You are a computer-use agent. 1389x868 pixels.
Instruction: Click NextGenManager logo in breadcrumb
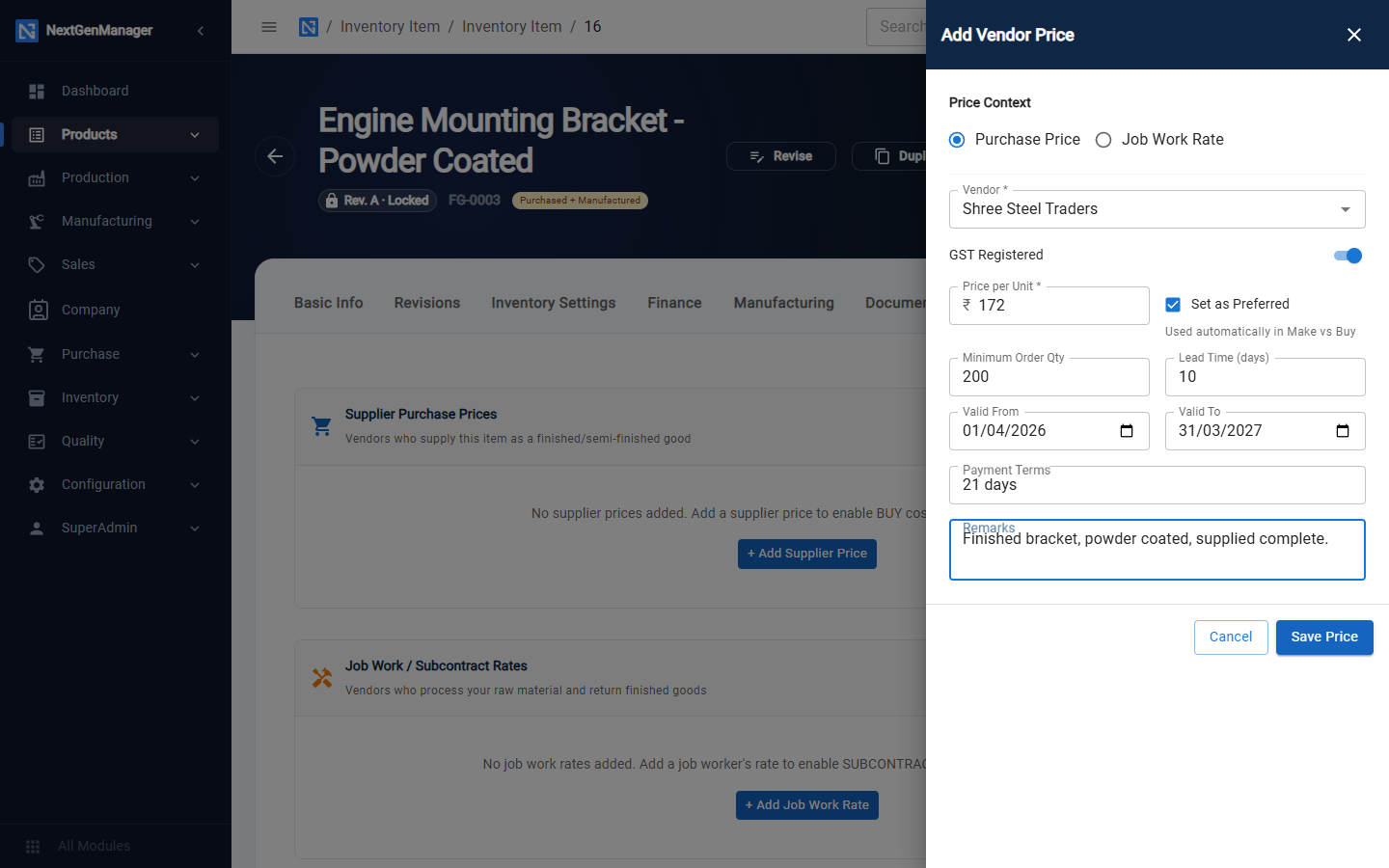pyautogui.click(x=309, y=27)
